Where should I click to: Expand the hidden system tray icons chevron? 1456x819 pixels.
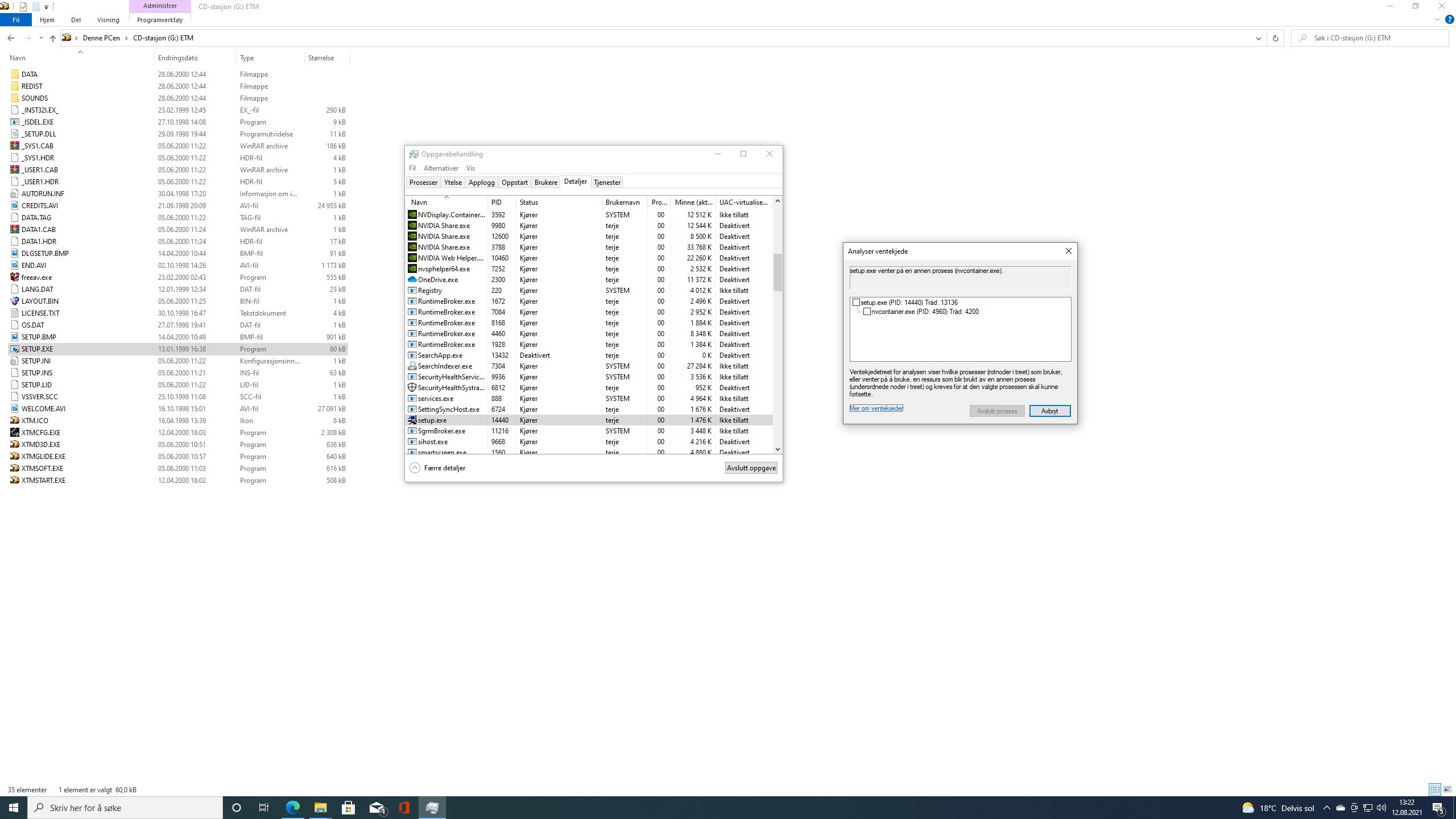click(1326, 808)
